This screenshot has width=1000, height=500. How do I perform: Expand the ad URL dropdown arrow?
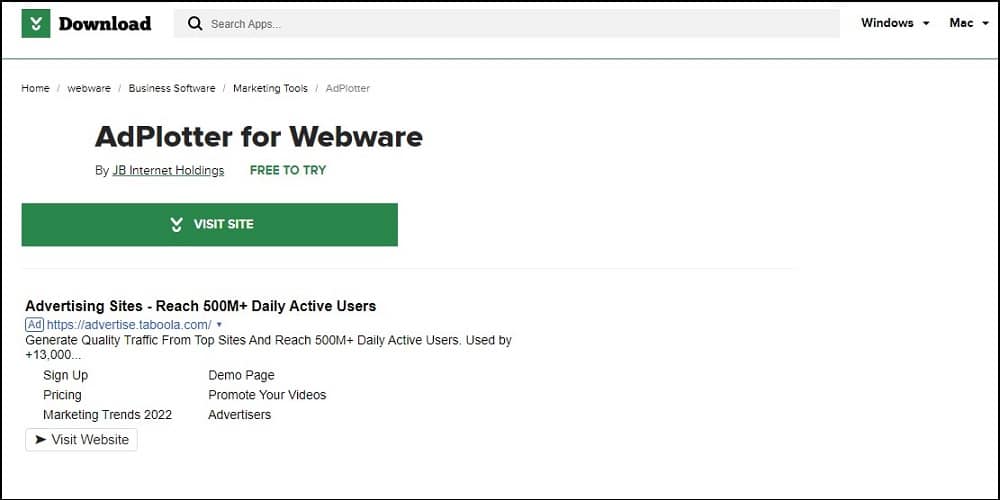click(219, 325)
